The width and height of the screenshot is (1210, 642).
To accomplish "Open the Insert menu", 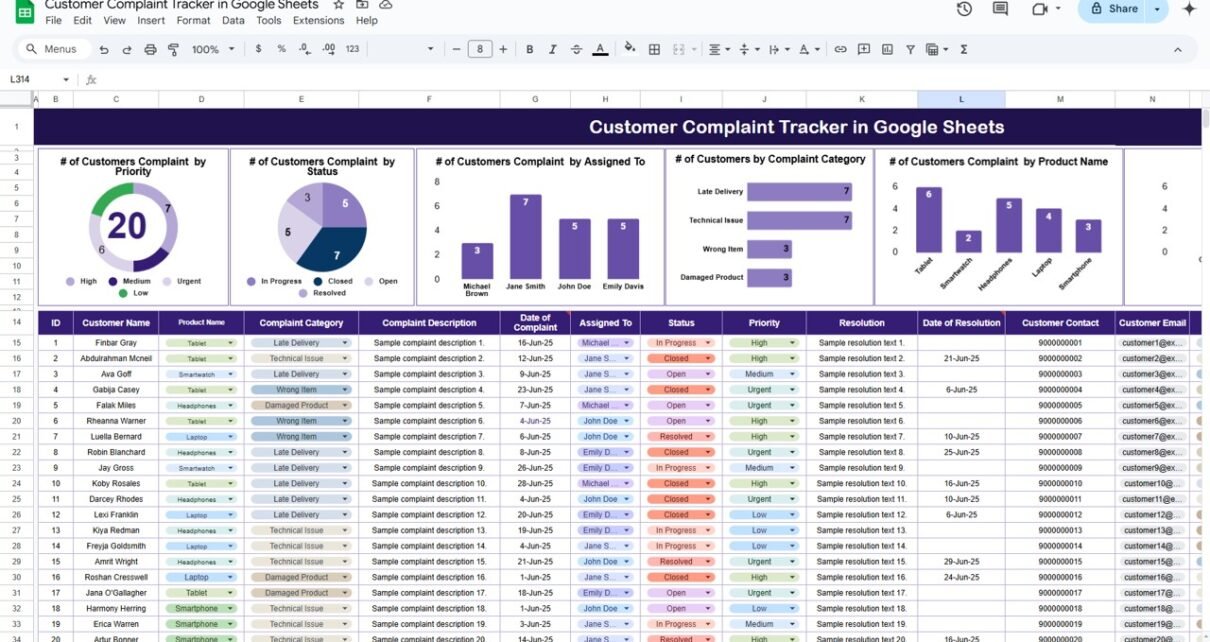I will pos(151,20).
